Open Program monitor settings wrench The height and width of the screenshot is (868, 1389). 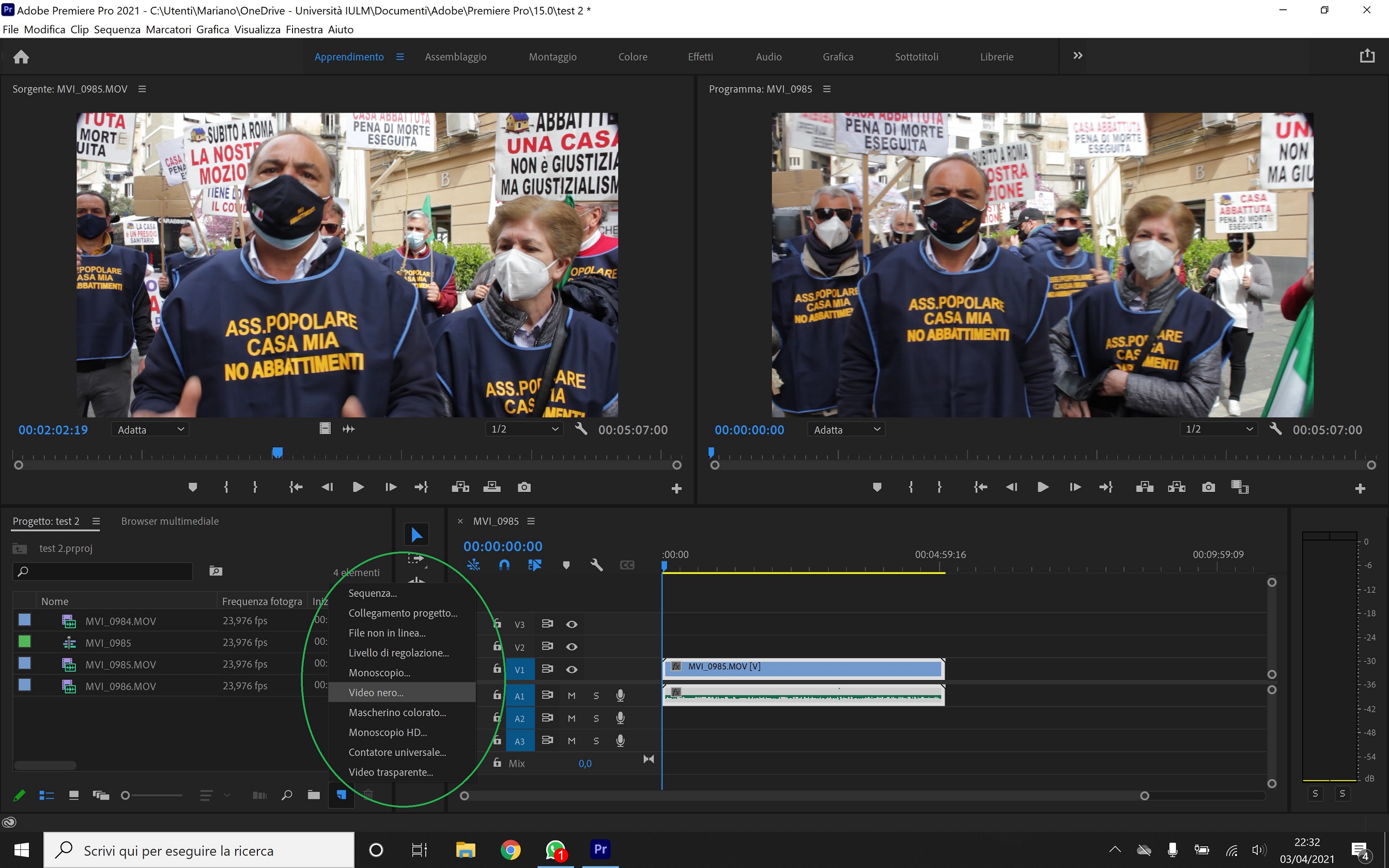pos(1275,429)
